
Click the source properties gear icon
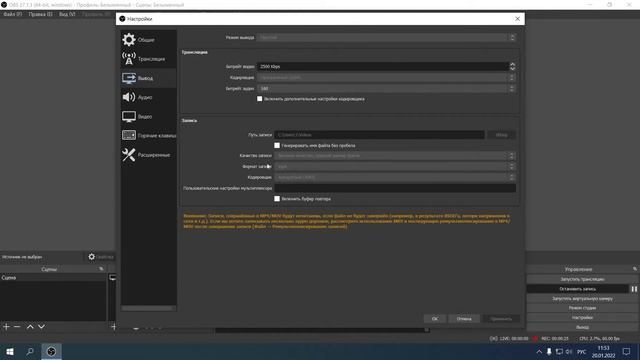tap(91, 257)
